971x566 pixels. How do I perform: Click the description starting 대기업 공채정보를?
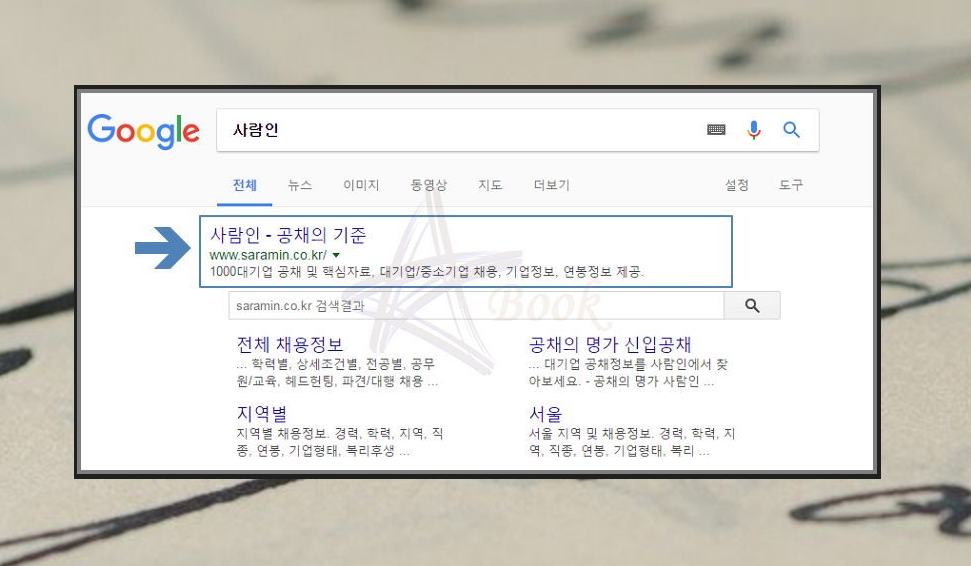tap(629, 372)
